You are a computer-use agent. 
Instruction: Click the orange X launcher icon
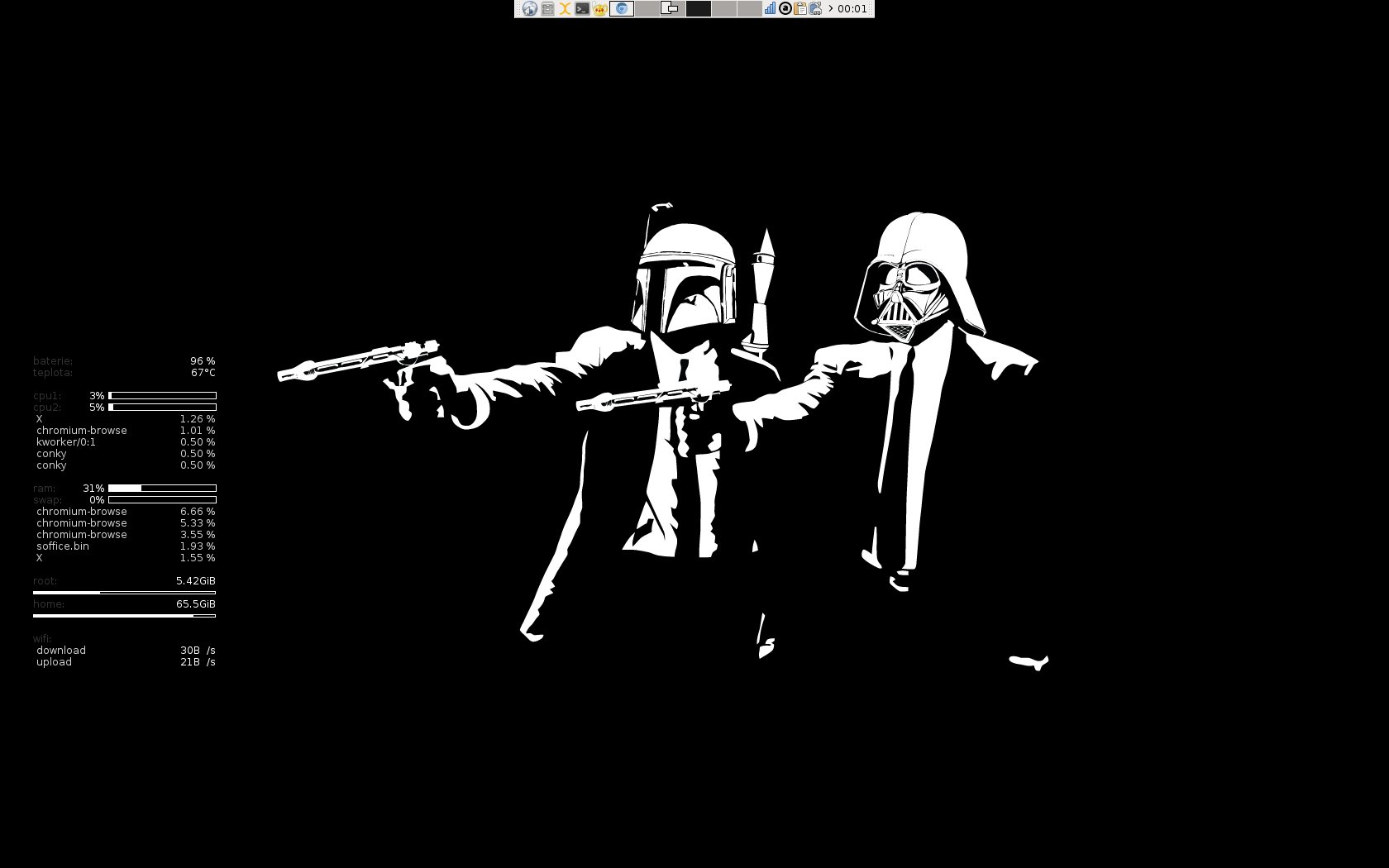565,9
